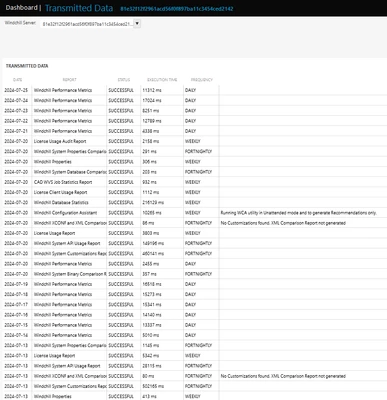Screen dimensions: 387x400
Task: Click the TRANSMITTED DATA section heading
Action: coord(27,66)
